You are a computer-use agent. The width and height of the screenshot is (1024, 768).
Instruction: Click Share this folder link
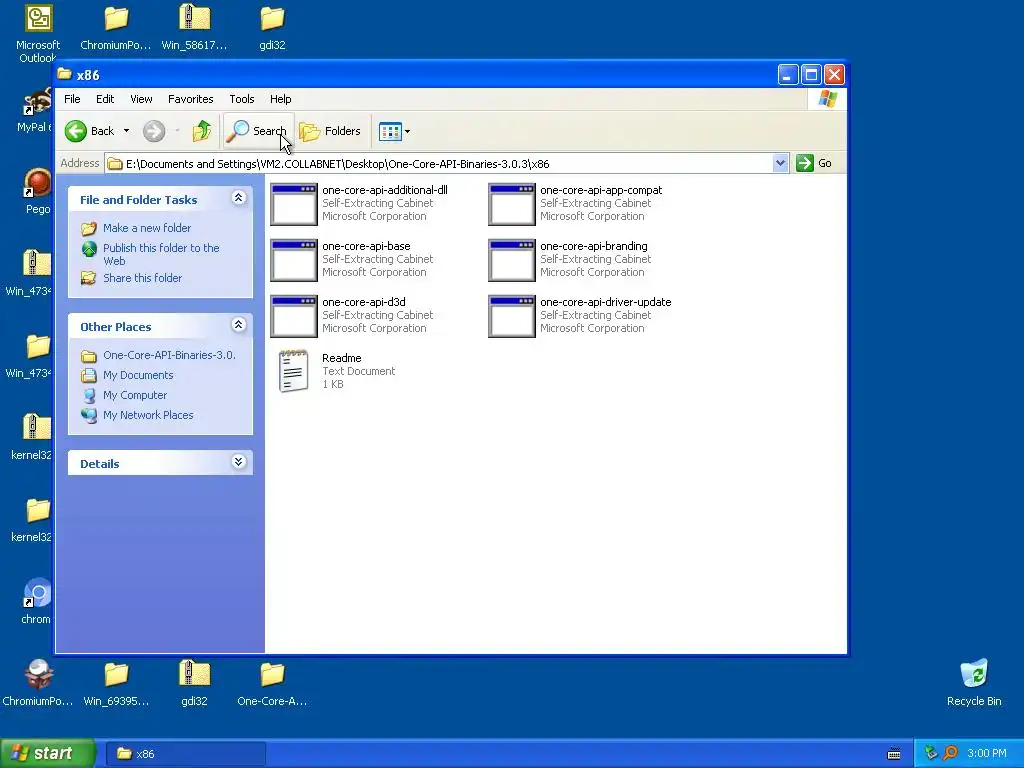point(142,278)
